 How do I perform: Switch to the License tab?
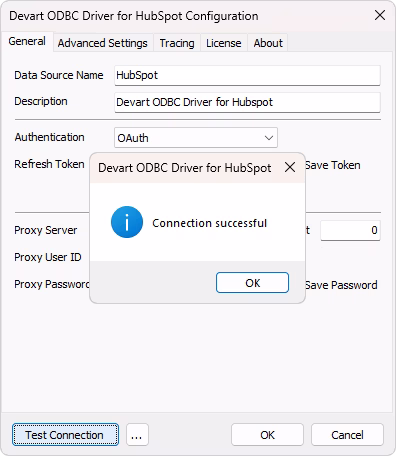[224, 43]
